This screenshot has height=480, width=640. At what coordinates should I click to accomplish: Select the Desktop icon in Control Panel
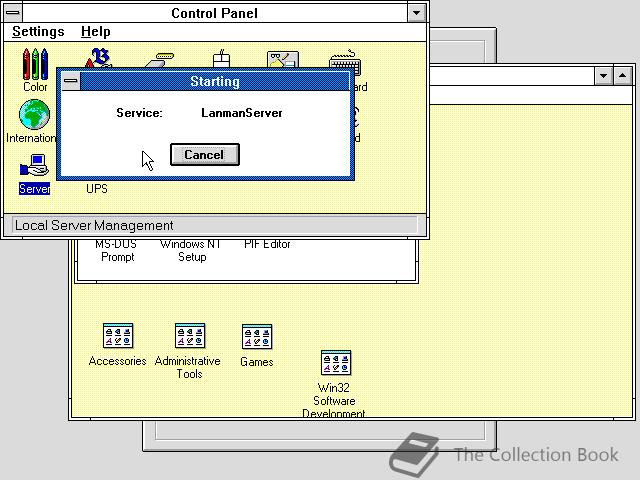pyautogui.click(x=283, y=59)
